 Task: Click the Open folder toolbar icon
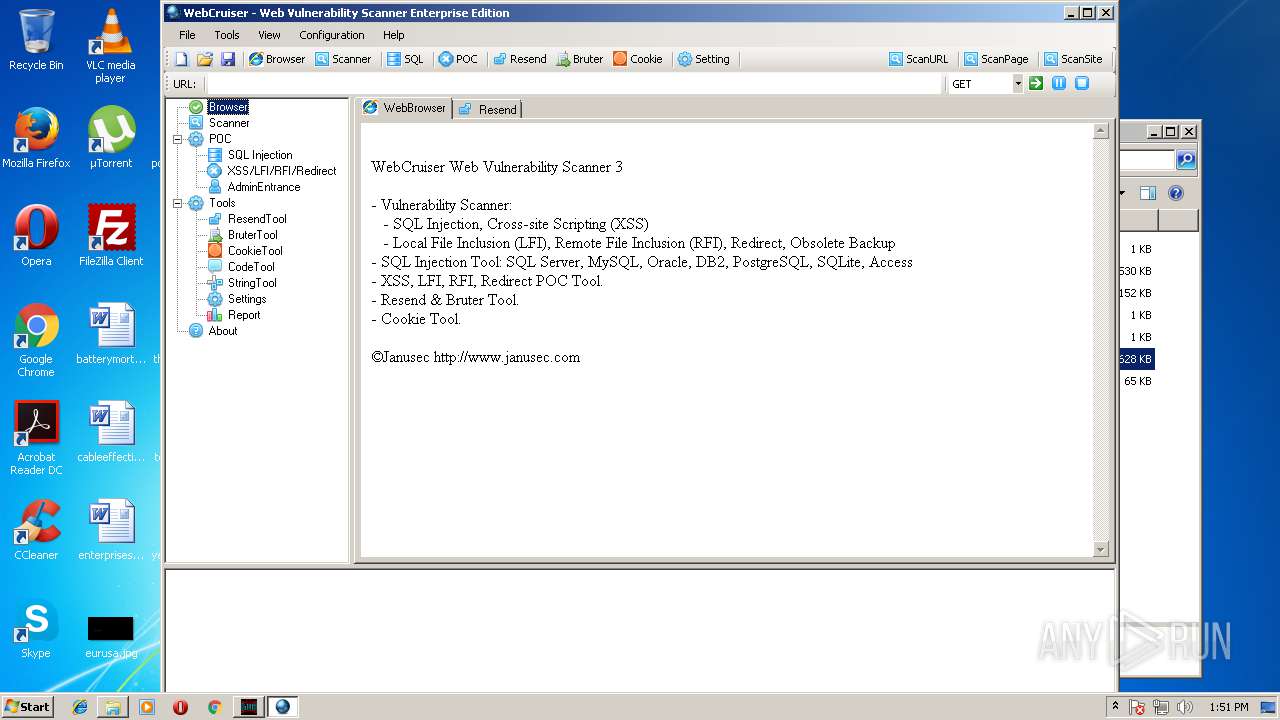[x=204, y=59]
